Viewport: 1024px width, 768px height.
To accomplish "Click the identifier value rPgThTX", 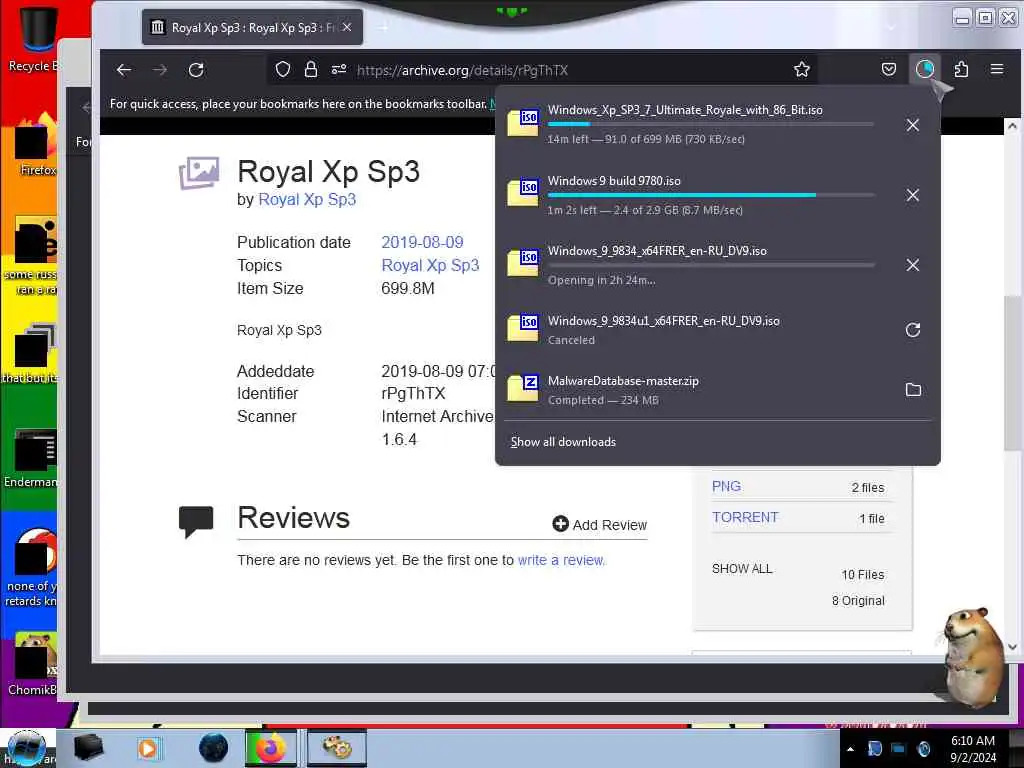I will [x=413, y=393].
